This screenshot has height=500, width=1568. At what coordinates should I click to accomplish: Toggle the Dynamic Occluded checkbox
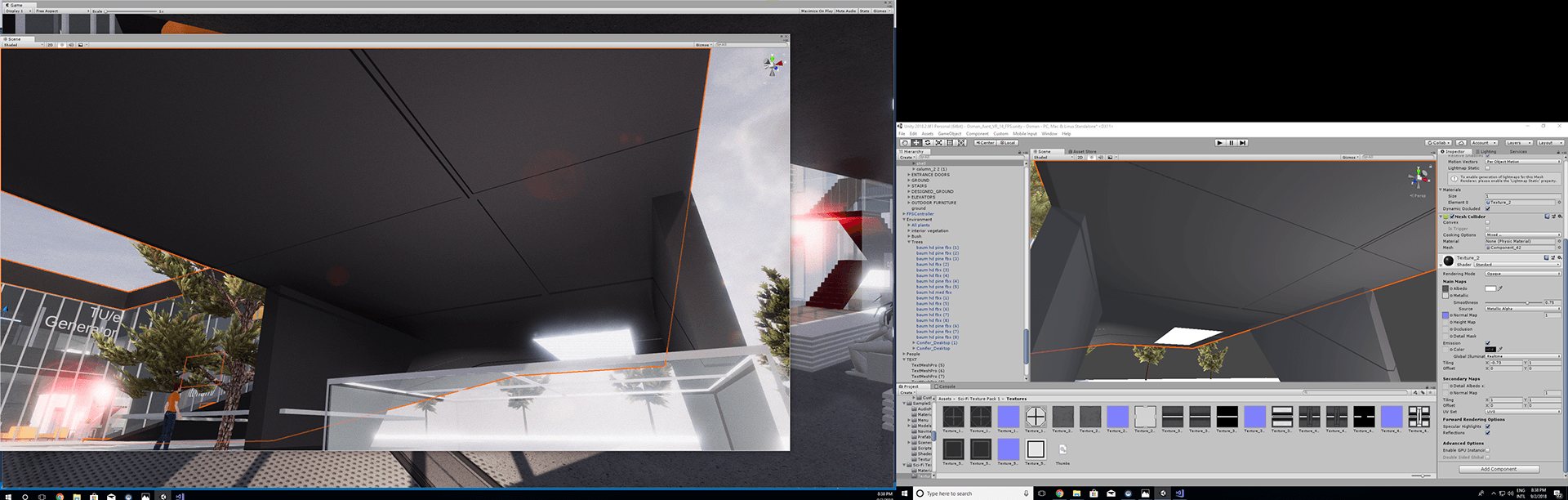point(1487,208)
